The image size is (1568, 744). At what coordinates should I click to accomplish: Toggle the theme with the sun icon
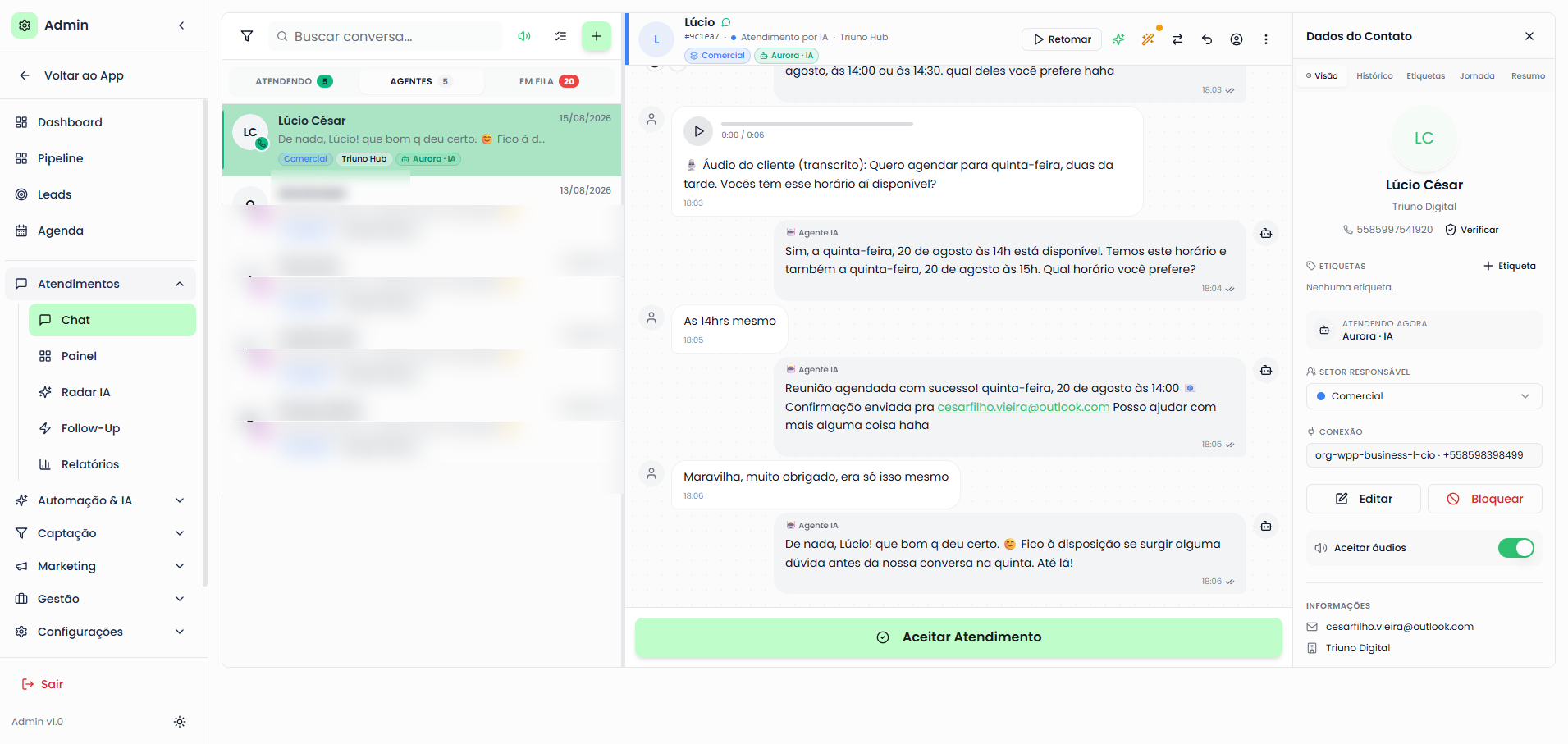[180, 722]
